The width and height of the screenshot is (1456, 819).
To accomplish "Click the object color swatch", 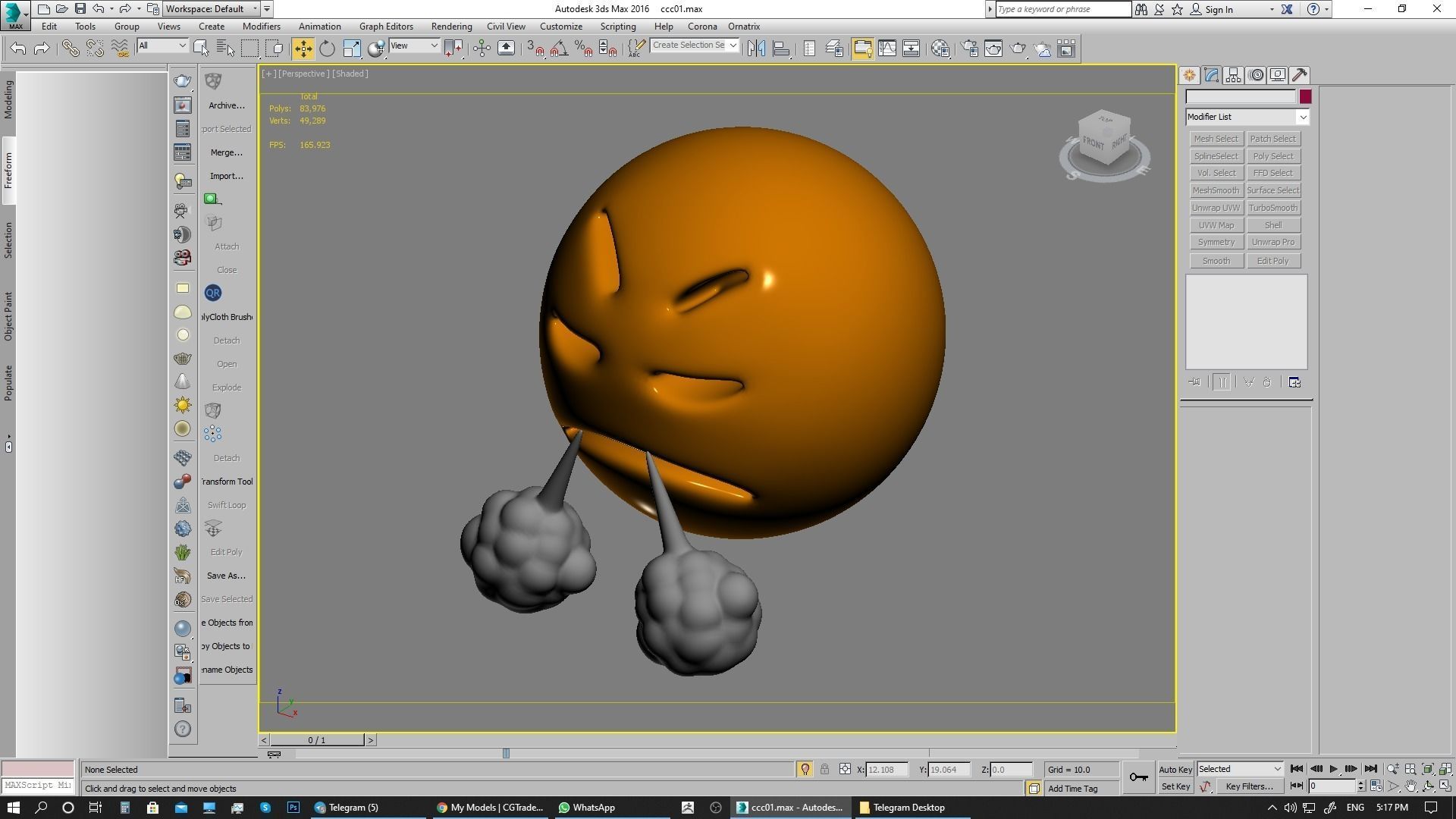I will coord(1305,96).
